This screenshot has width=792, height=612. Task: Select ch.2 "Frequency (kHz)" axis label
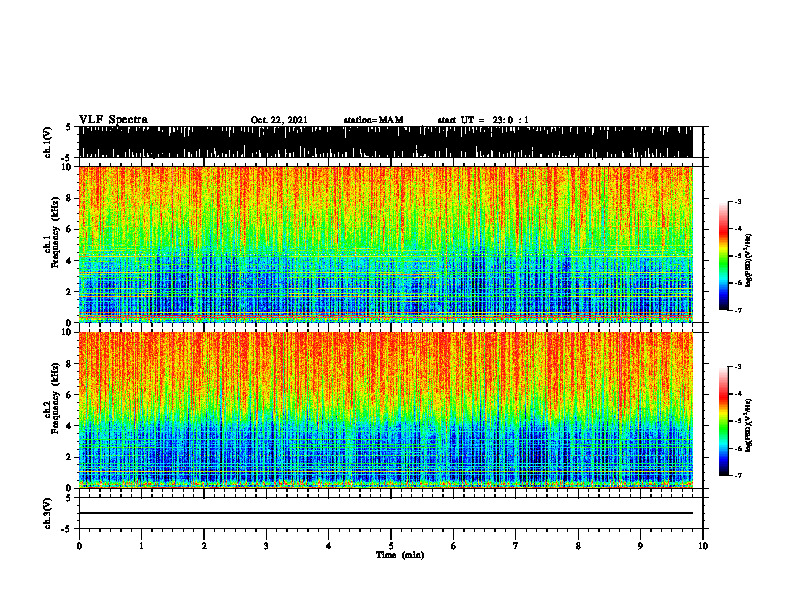(x=55, y=398)
